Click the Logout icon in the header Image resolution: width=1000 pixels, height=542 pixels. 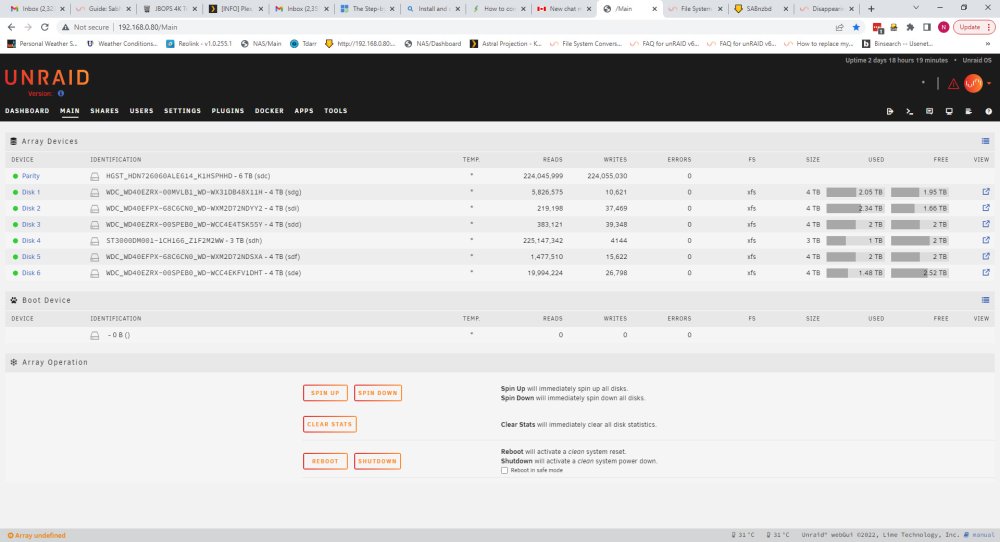tap(890, 111)
